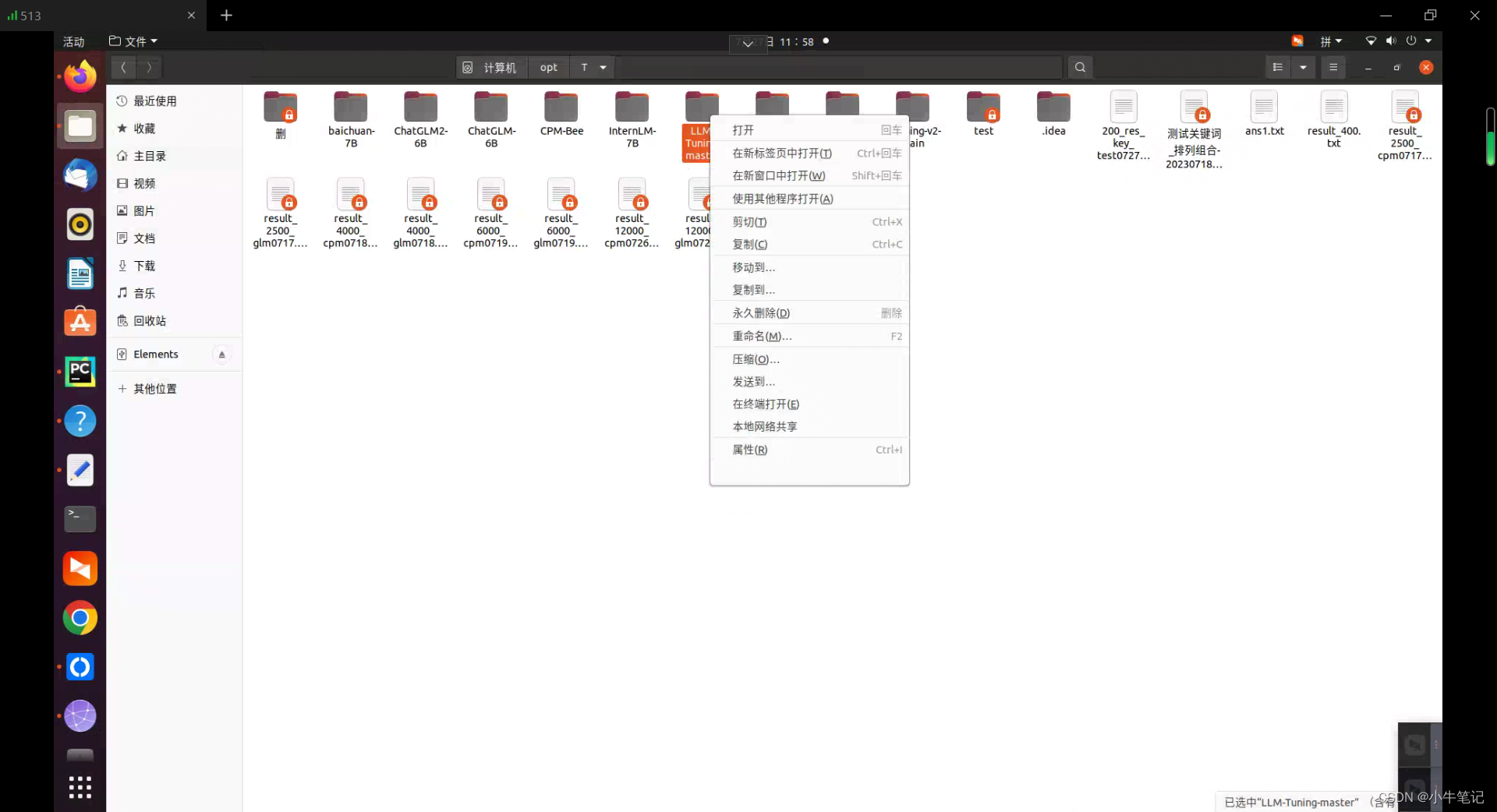1497x812 pixels.
Task: Select 使用其他程序打开 entry
Action: point(809,199)
